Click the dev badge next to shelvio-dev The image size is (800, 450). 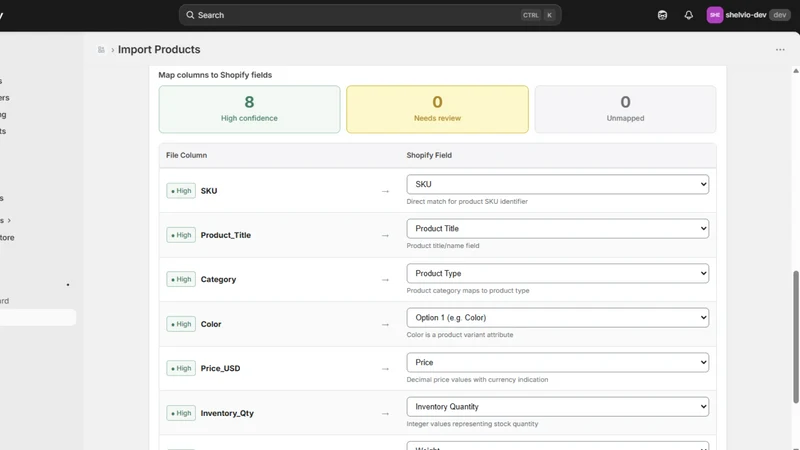tap(779, 15)
